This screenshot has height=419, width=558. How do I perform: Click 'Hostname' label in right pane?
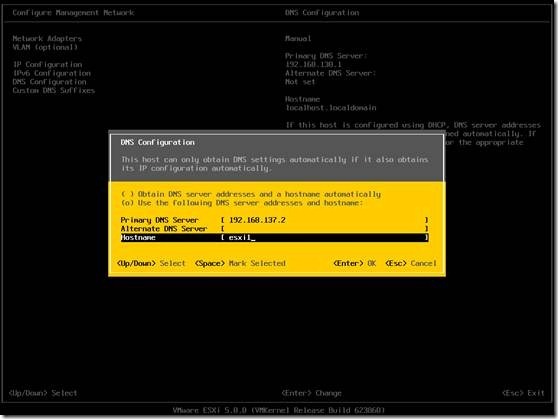point(302,99)
